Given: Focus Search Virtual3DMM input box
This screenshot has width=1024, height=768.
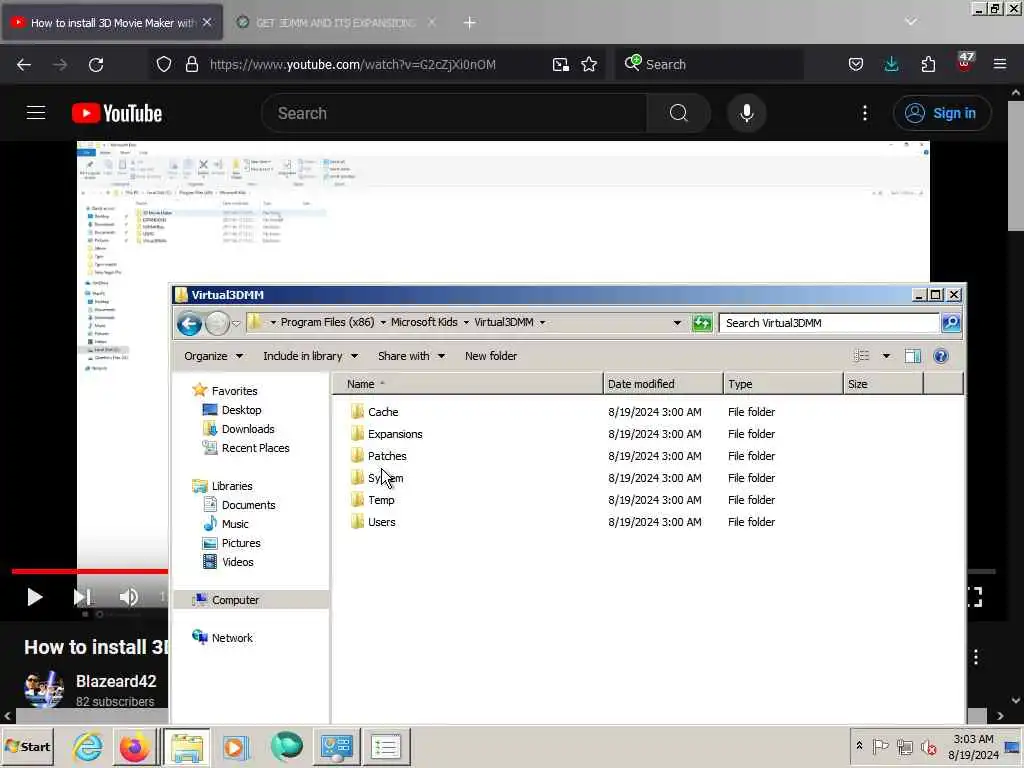Looking at the screenshot, I should [829, 323].
